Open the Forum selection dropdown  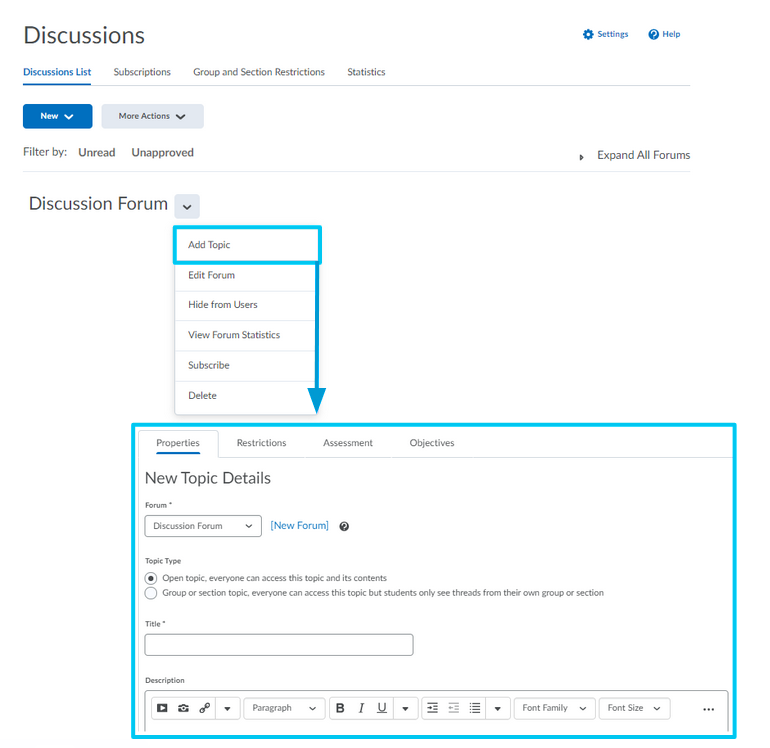[203, 526]
